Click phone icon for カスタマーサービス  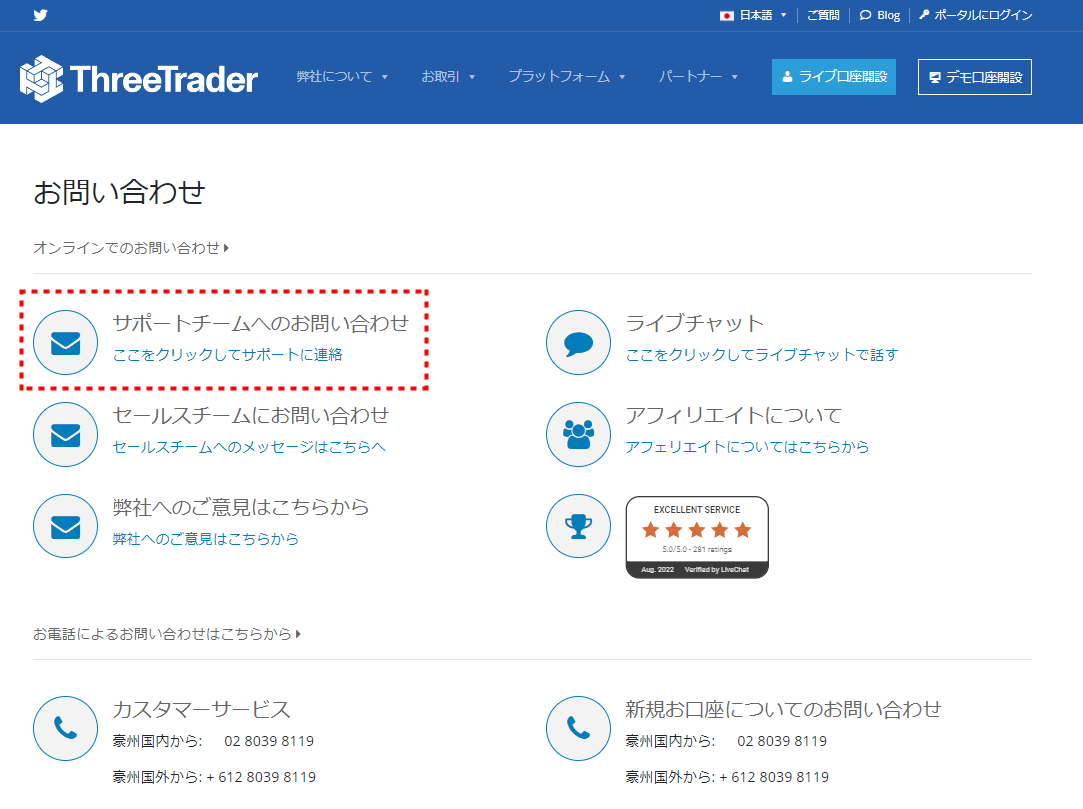pyautogui.click(x=66, y=728)
